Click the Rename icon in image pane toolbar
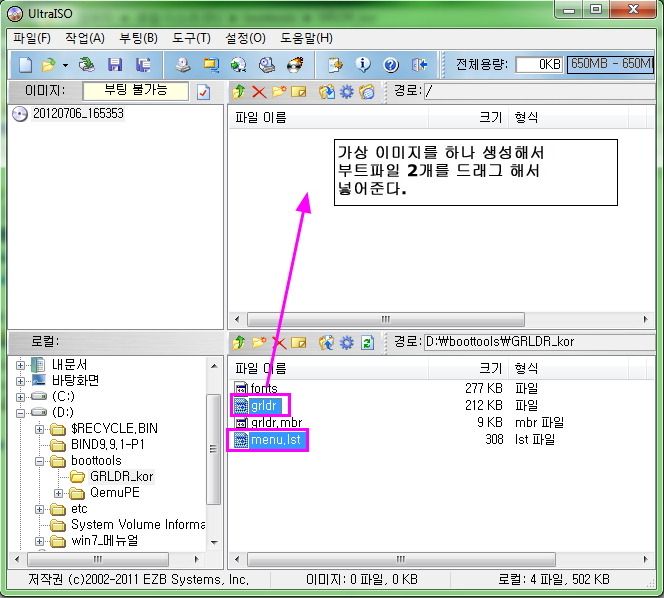This screenshot has width=664, height=598. (x=299, y=91)
